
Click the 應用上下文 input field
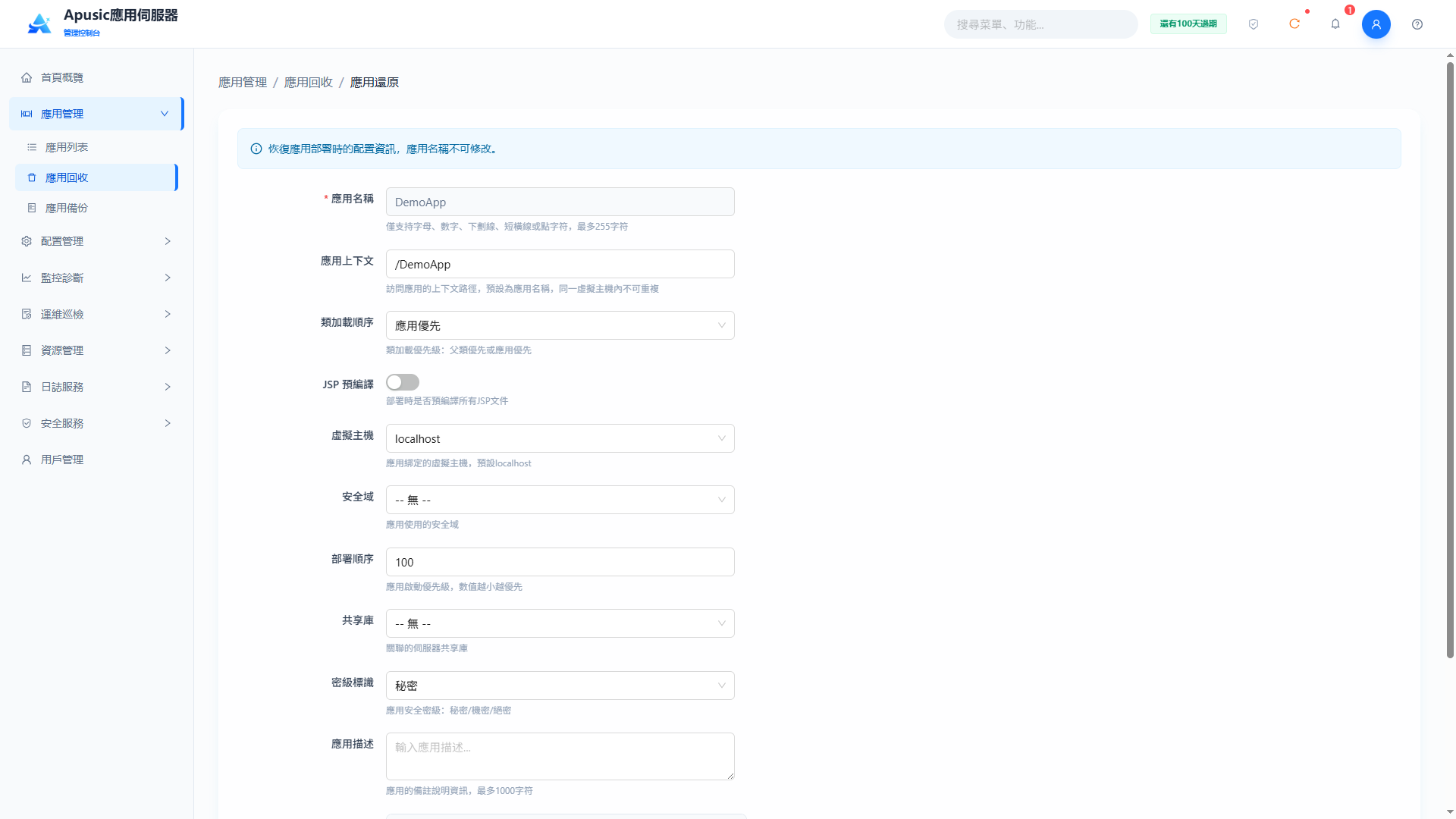(x=560, y=264)
